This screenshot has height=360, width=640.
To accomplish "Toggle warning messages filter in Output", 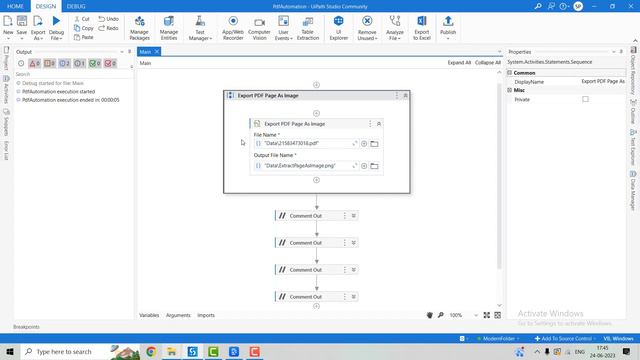I will 50,63.
